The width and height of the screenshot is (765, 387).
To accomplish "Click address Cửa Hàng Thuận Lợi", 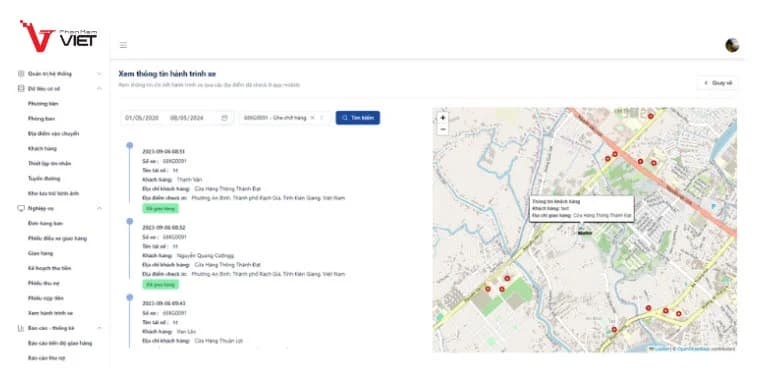I will [219, 341].
